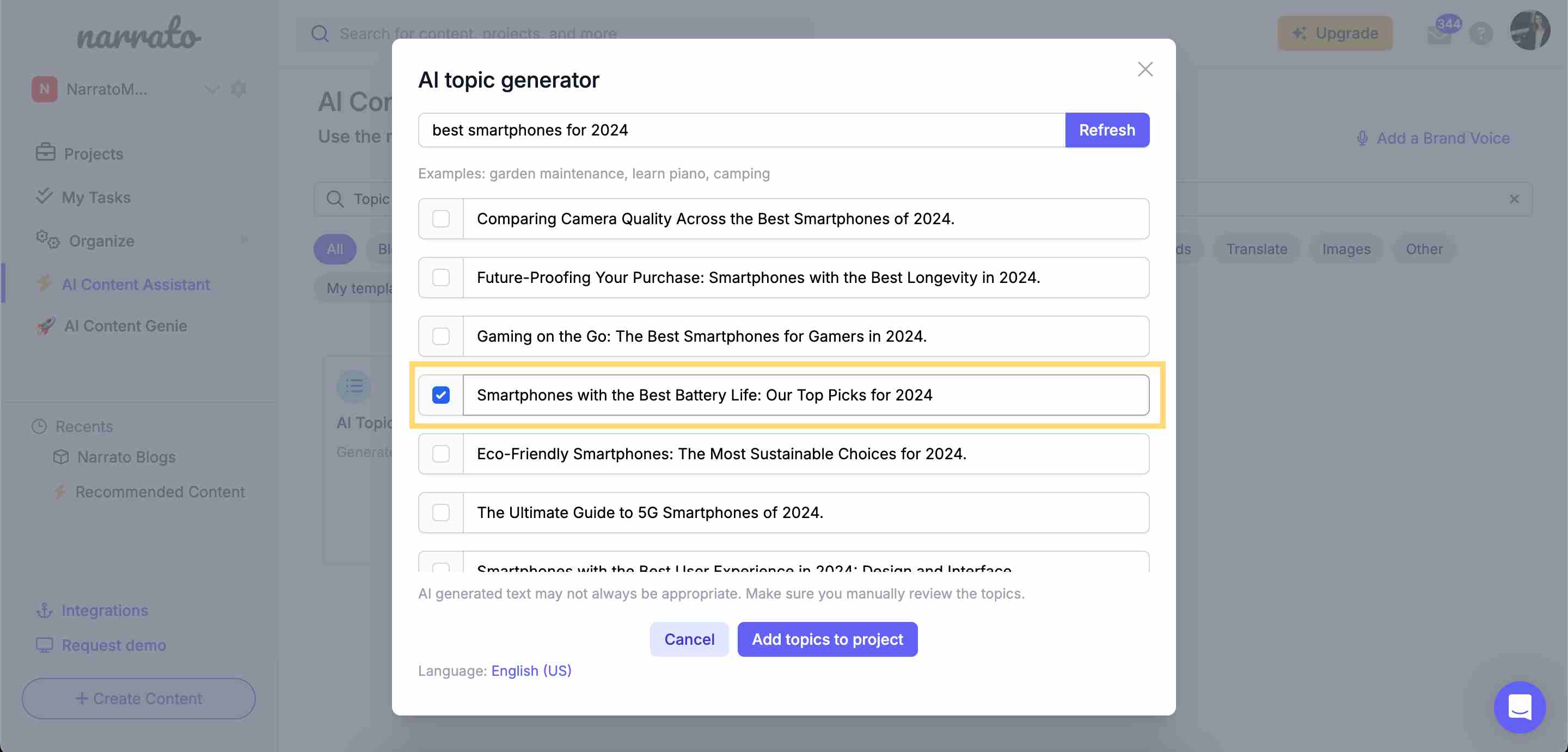
Task: Click the Refresh button for new topics
Action: pyautogui.click(x=1107, y=129)
